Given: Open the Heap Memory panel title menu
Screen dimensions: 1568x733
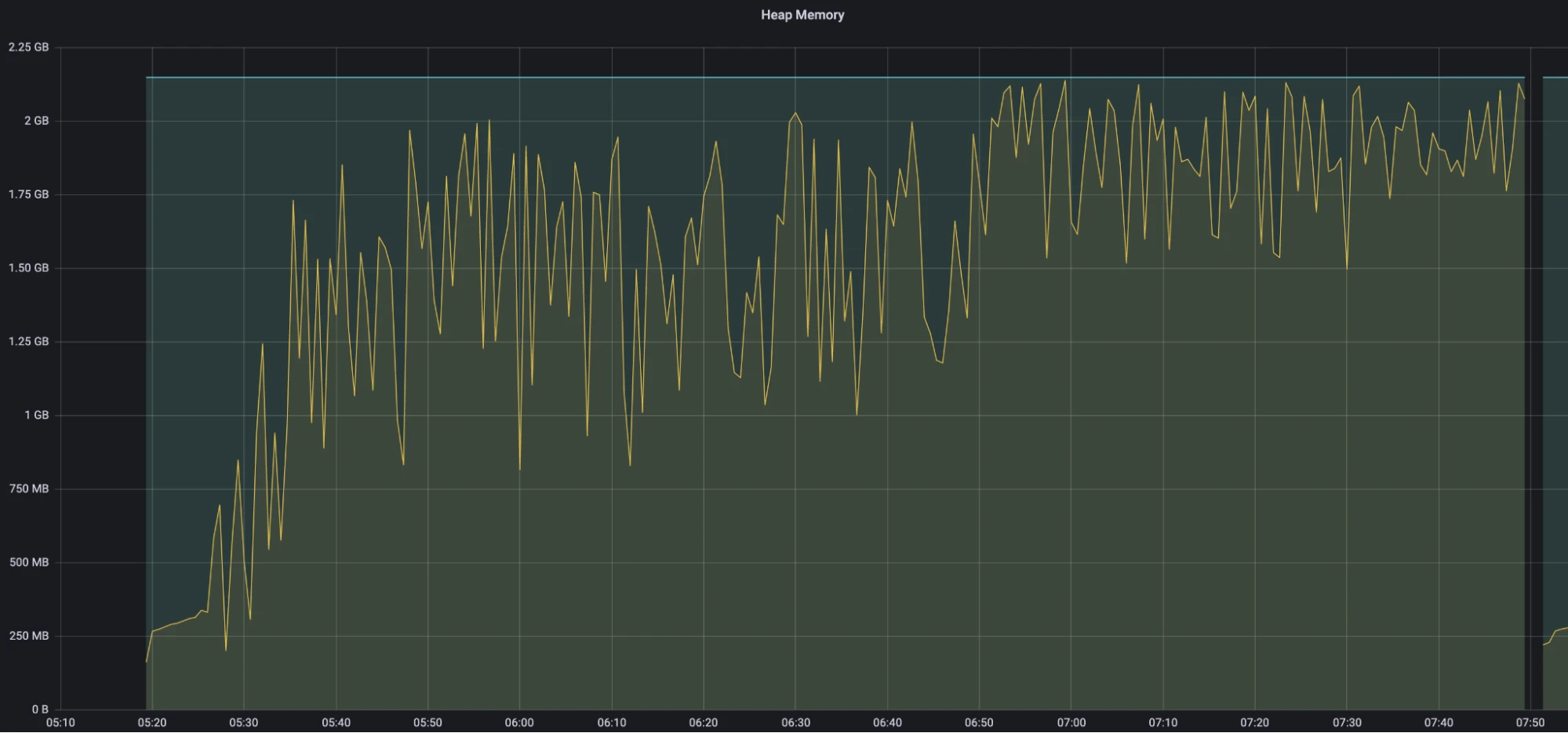Looking at the screenshot, I should click(802, 15).
